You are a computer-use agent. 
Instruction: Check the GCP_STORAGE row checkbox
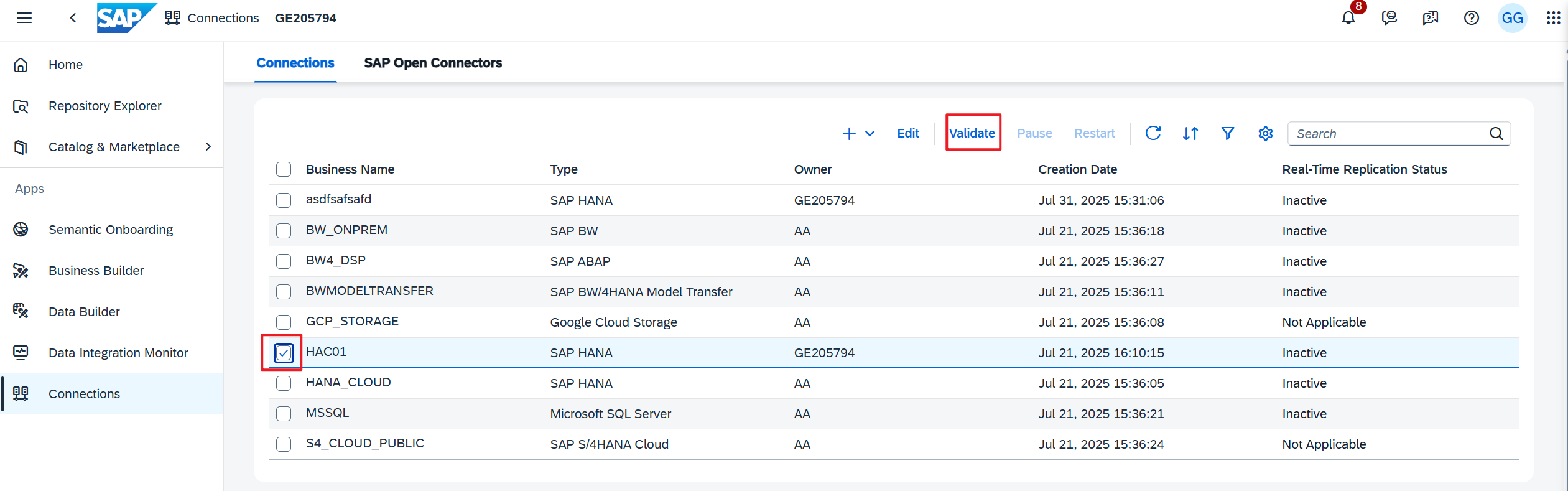tap(284, 322)
